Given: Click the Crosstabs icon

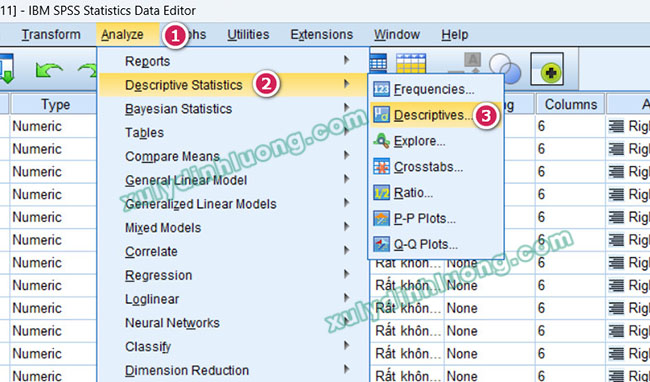Looking at the screenshot, I should pyautogui.click(x=381, y=167).
